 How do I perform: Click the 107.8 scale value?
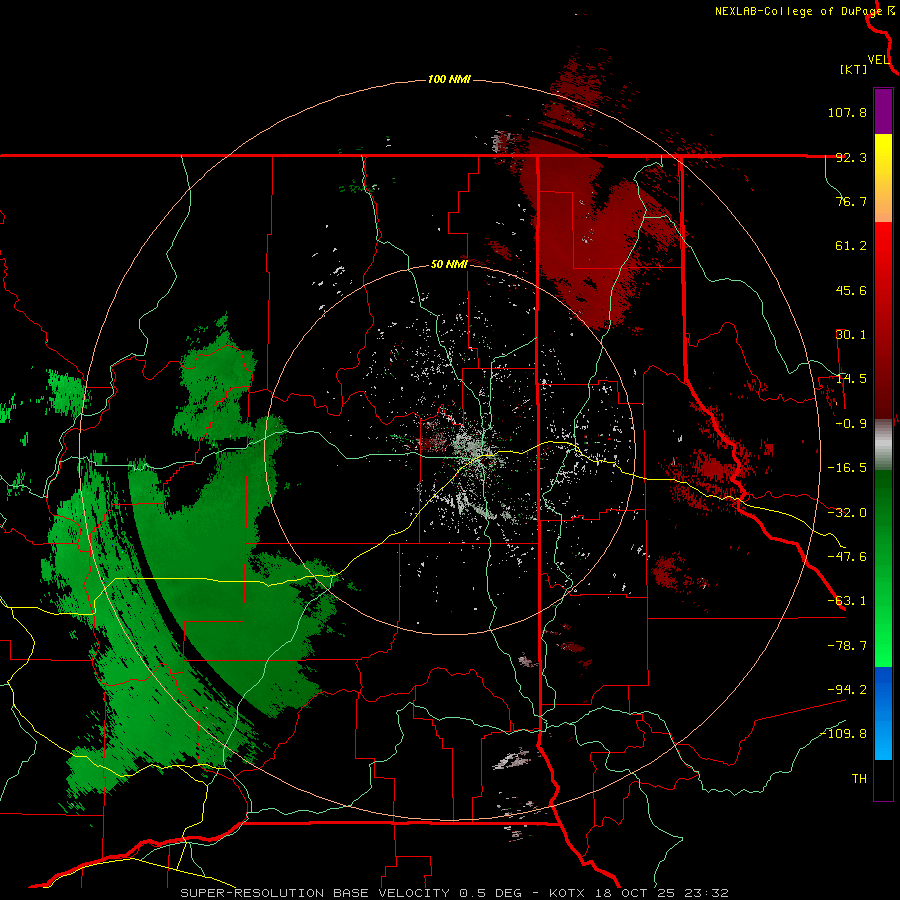847,112
